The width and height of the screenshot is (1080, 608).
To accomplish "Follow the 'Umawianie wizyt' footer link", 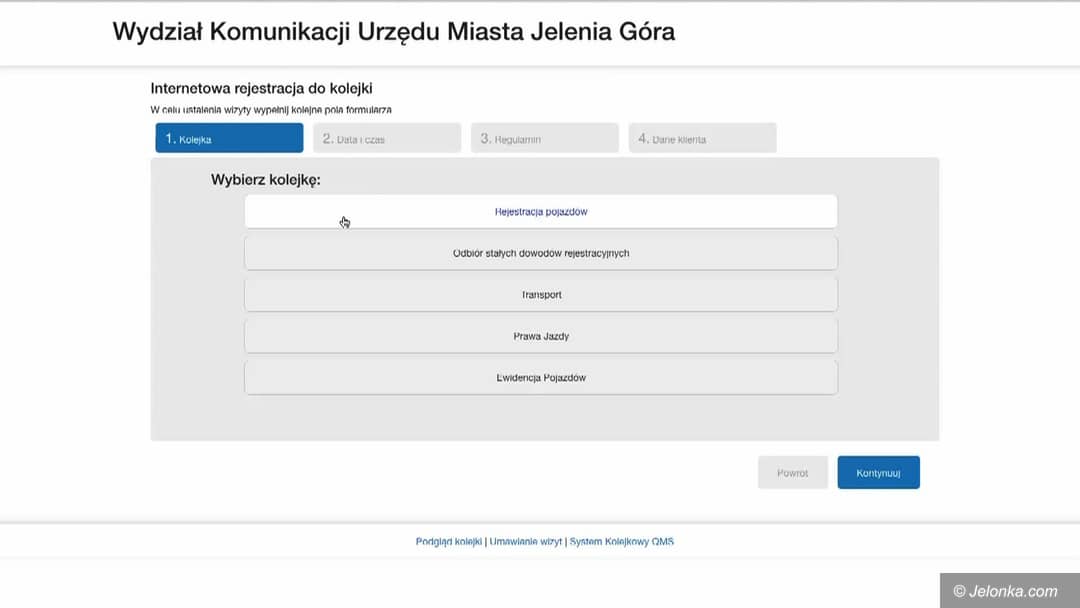I will point(526,541).
